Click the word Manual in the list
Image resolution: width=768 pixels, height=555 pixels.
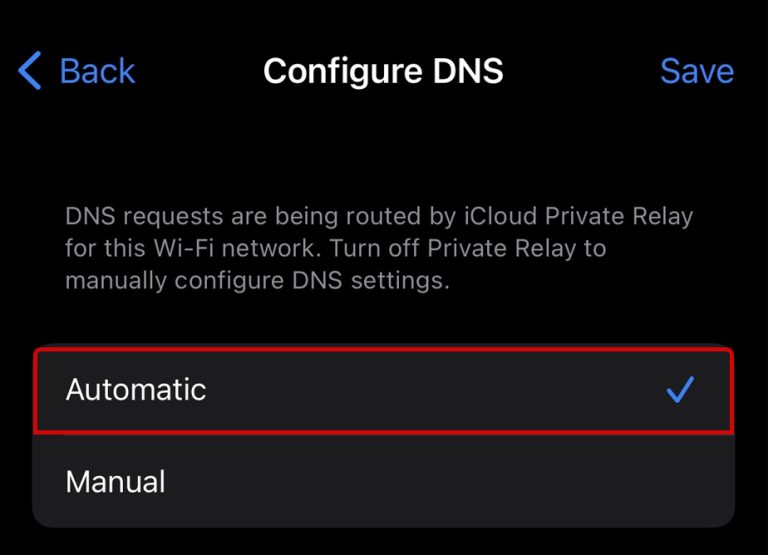coord(115,482)
